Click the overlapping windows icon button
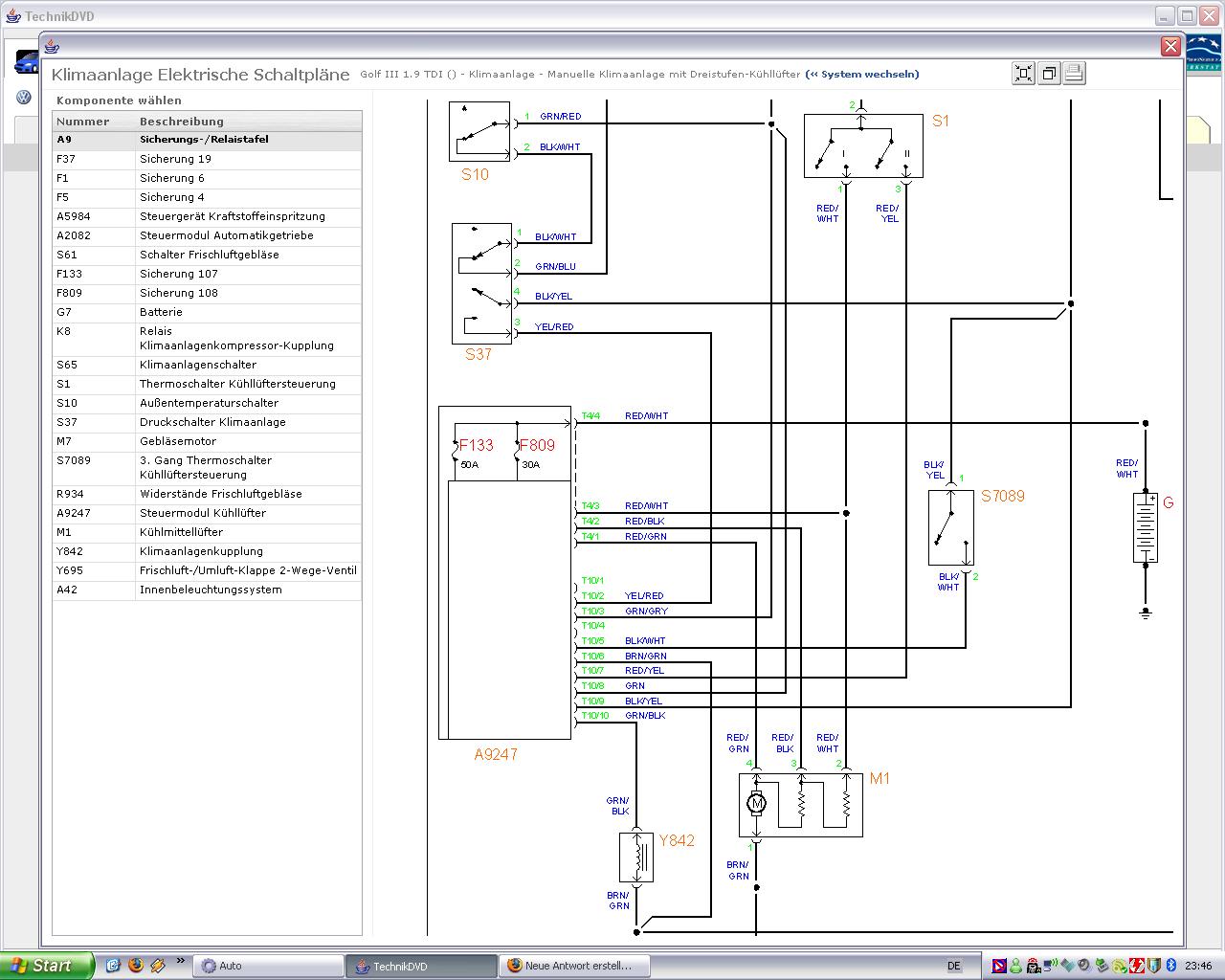 coord(1049,74)
